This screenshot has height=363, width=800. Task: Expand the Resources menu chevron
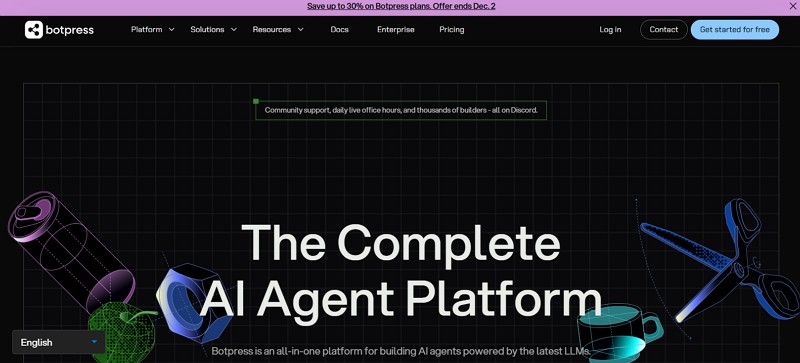coord(301,30)
